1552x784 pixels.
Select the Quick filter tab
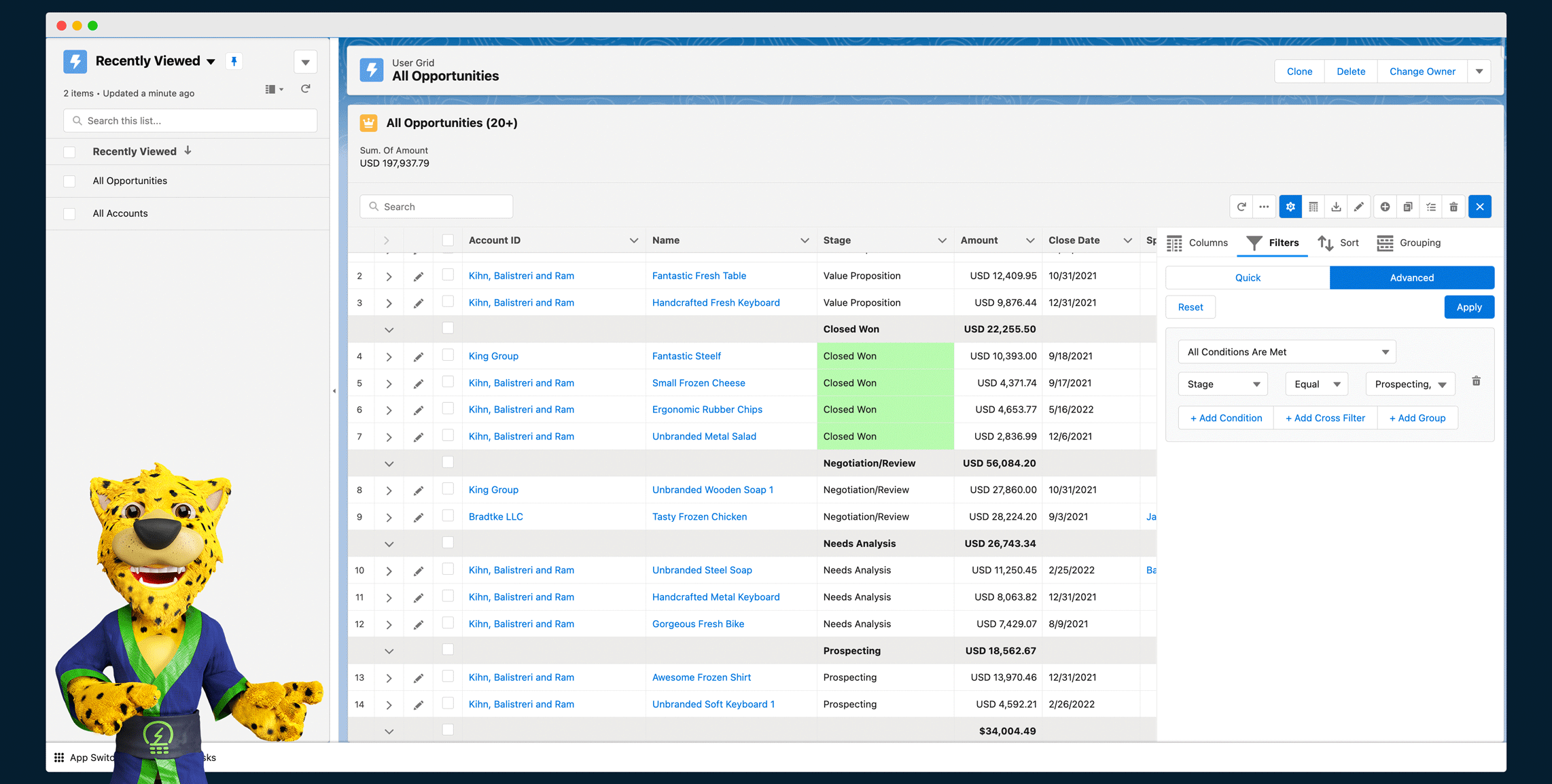1248,277
